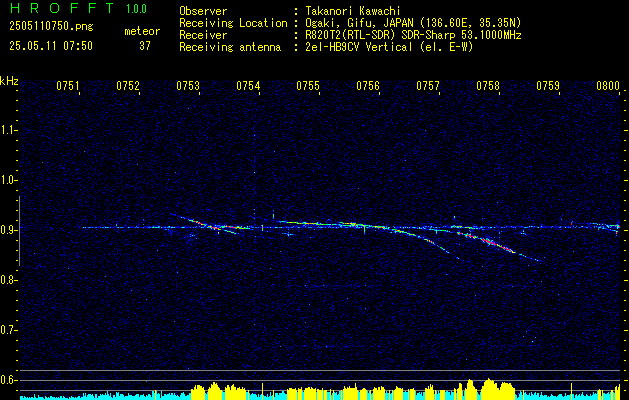This screenshot has width=629, height=400.
Task: Click the meteor count 37
Action: (145, 46)
